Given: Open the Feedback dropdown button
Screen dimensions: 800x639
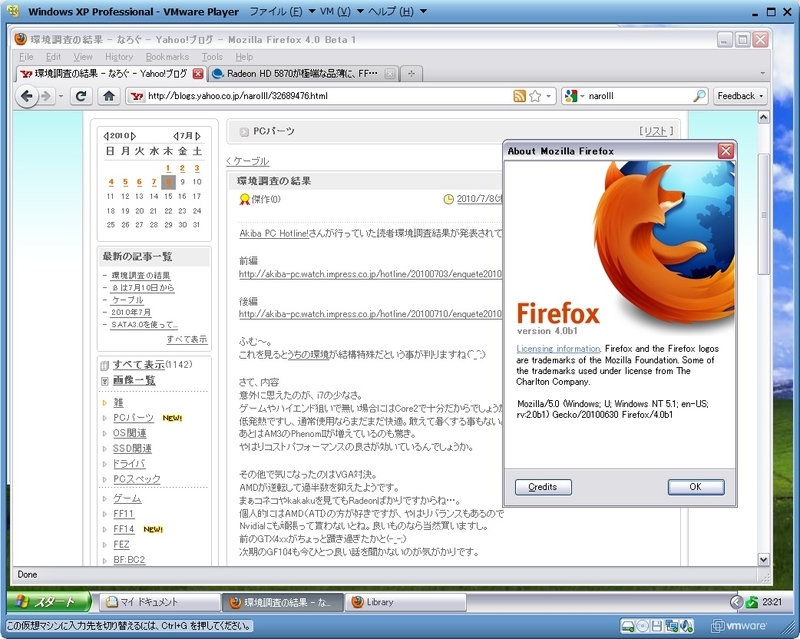Looking at the screenshot, I should coord(740,96).
